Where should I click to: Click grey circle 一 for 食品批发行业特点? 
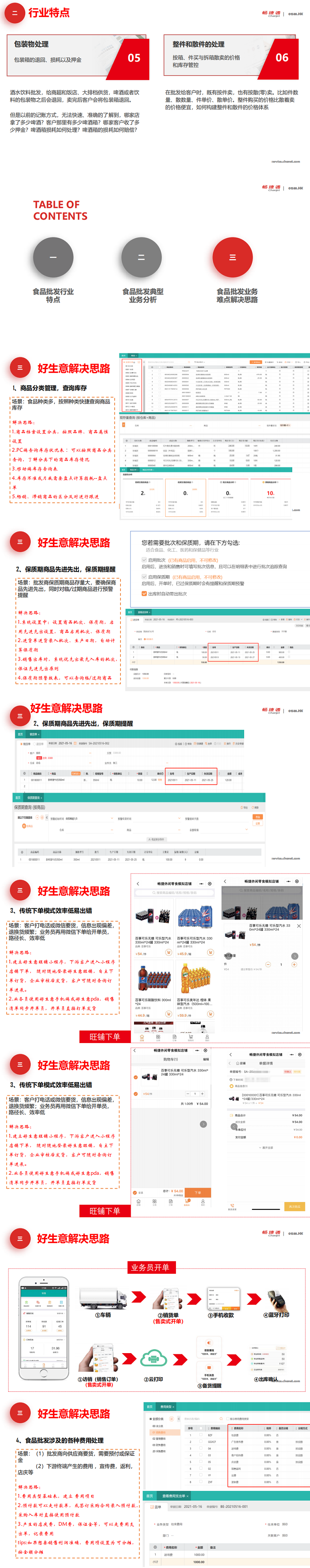53,257
